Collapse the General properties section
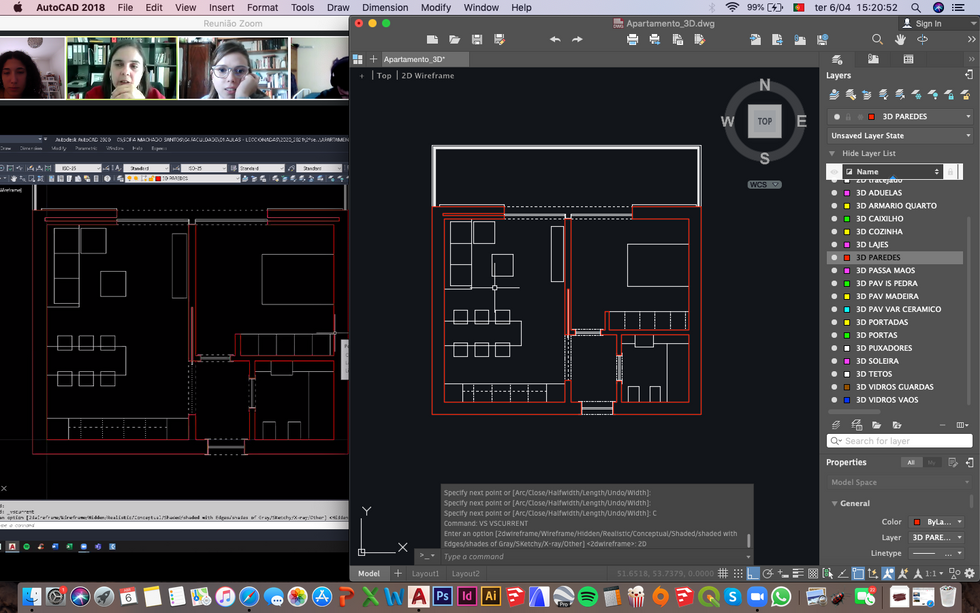980x613 pixels. click(x=834, y=503)
